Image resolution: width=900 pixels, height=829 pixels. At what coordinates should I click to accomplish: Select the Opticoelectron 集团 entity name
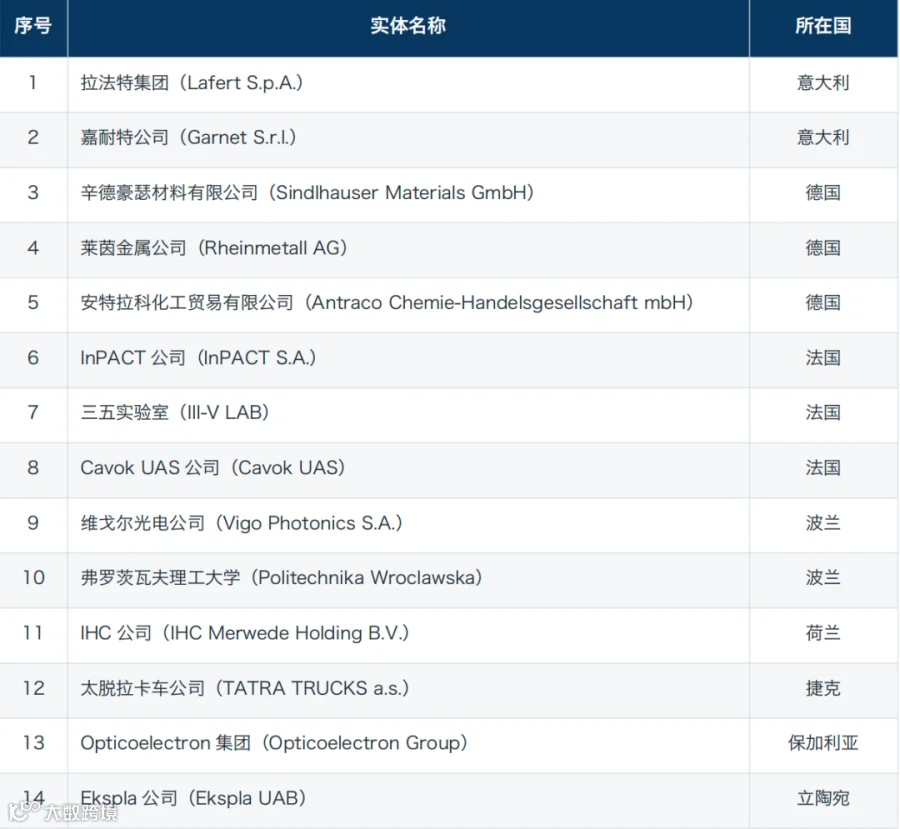point(274,743)
